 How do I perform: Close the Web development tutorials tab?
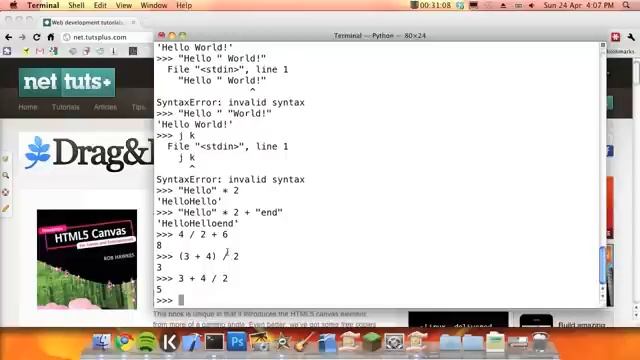133,22
